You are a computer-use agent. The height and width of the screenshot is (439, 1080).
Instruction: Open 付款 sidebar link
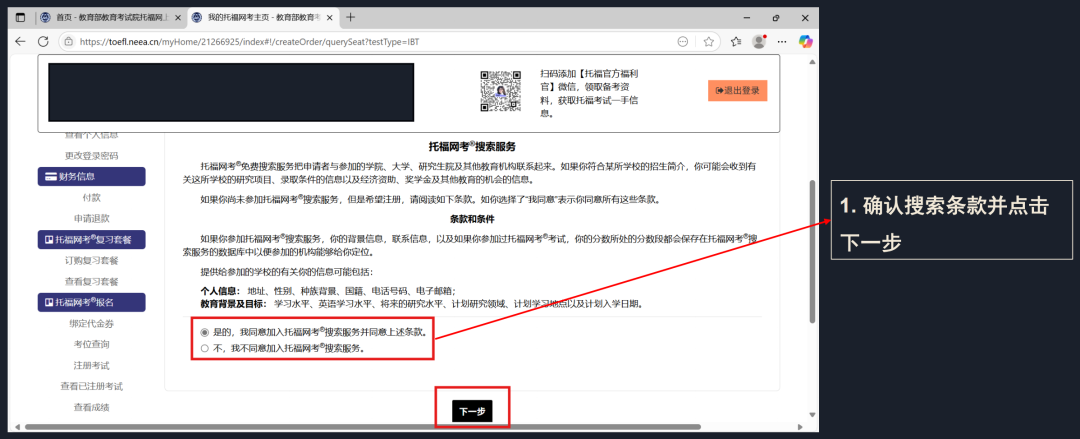92,198
